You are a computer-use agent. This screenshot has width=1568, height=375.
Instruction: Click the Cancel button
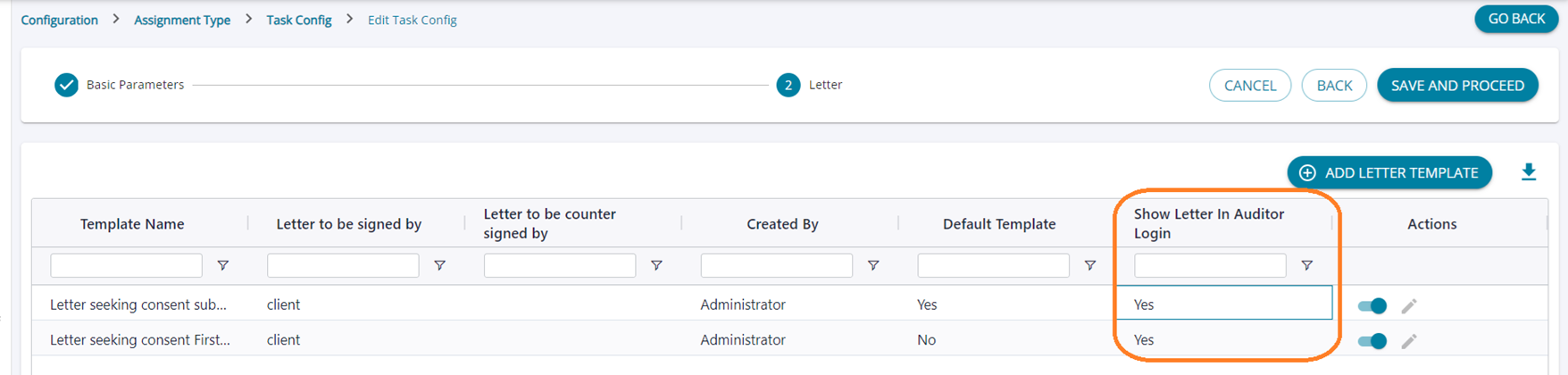tap(1249, 86)
